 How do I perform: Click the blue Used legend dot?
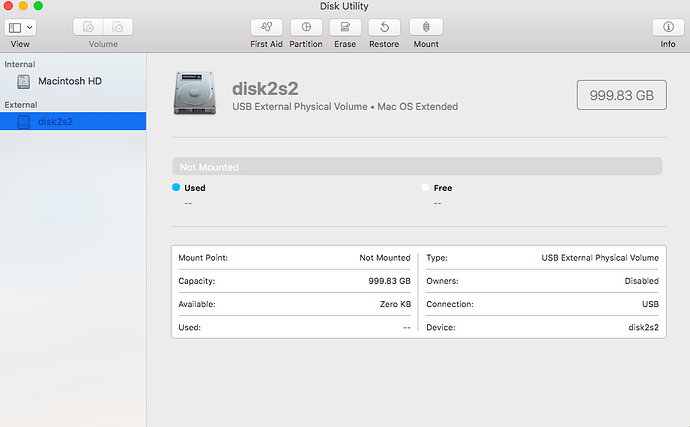pos(176,187)
